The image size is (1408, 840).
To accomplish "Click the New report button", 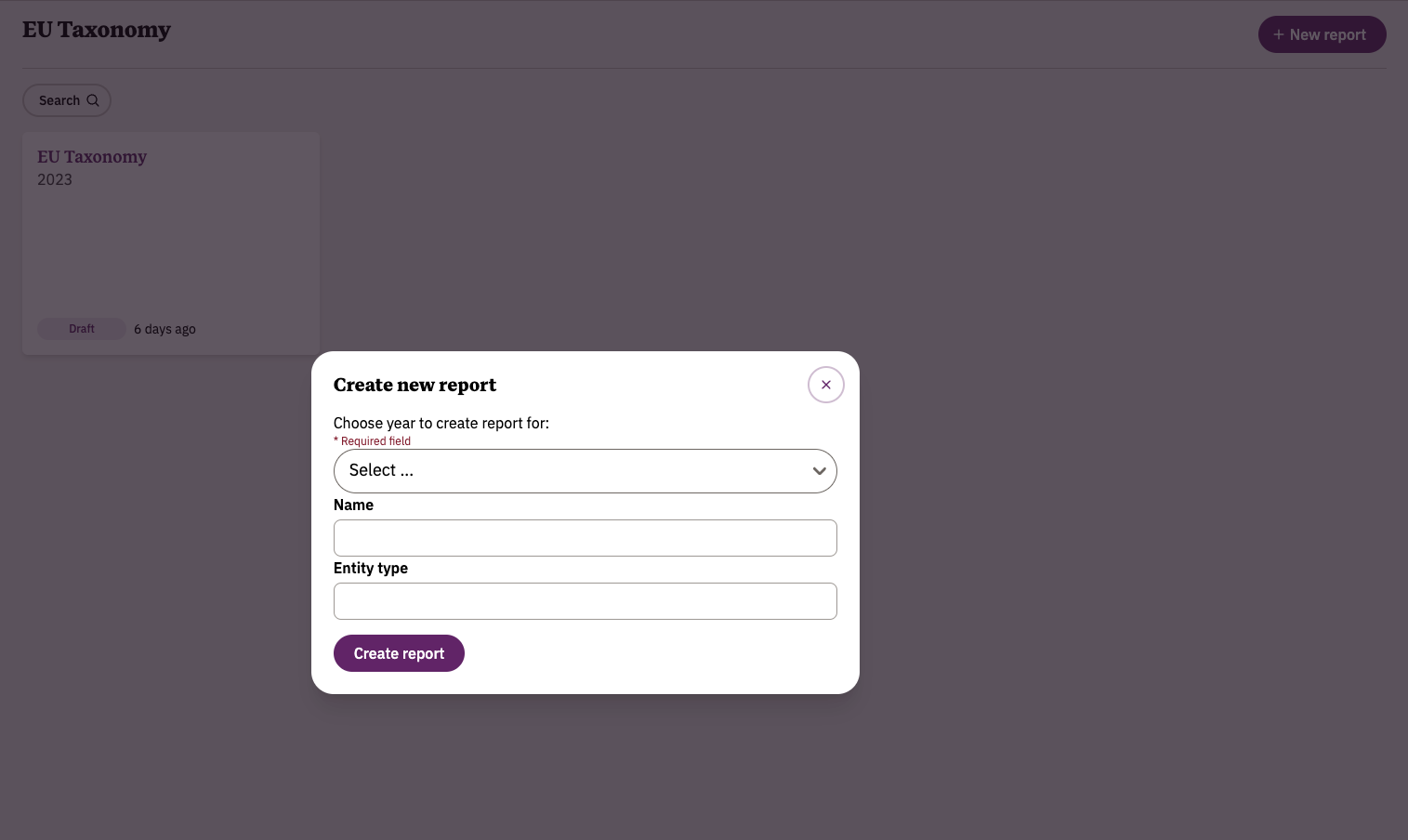I will 1322,34.
